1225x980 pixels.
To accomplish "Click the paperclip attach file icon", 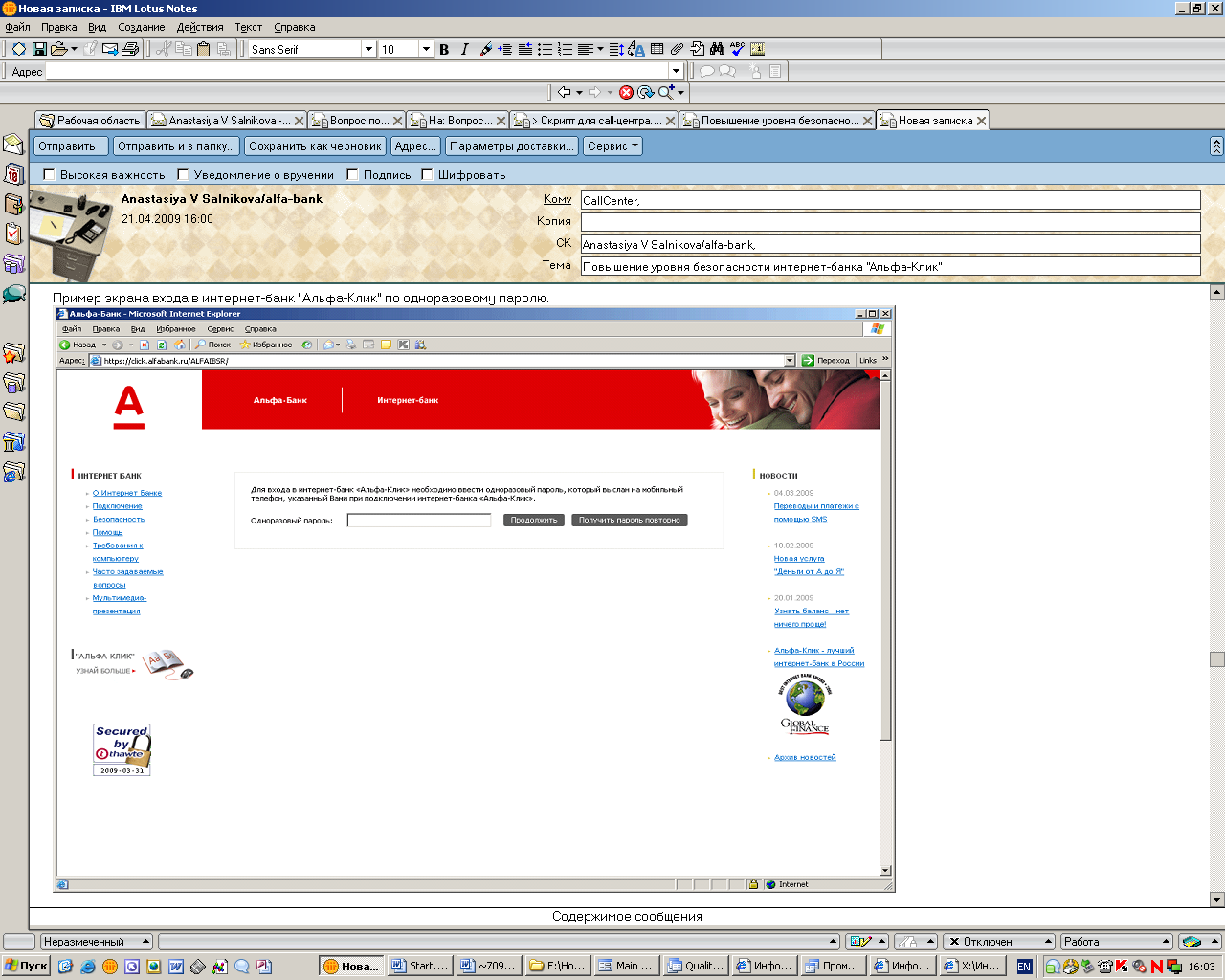I will (677, 49).
